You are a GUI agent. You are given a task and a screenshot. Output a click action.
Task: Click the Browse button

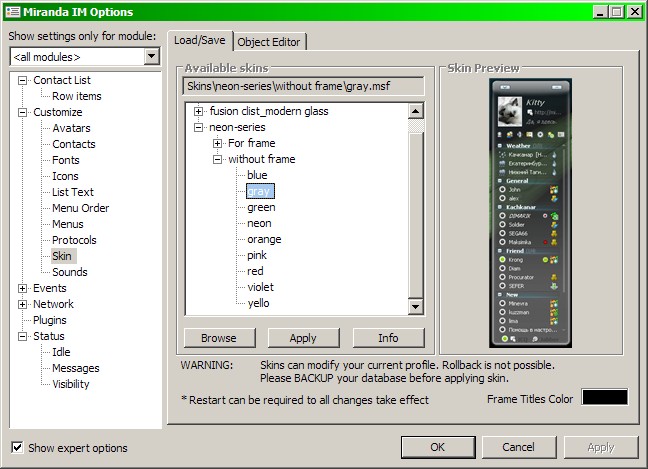(219, 338)
